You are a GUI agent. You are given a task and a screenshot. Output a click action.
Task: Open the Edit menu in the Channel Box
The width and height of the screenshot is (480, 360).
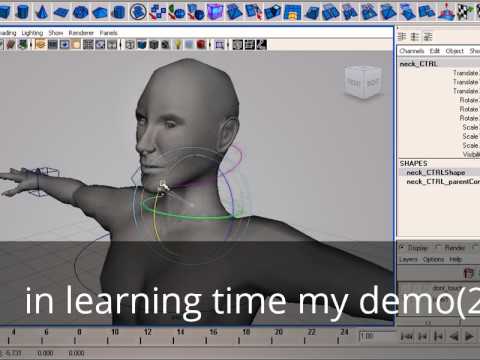[435, 51]
